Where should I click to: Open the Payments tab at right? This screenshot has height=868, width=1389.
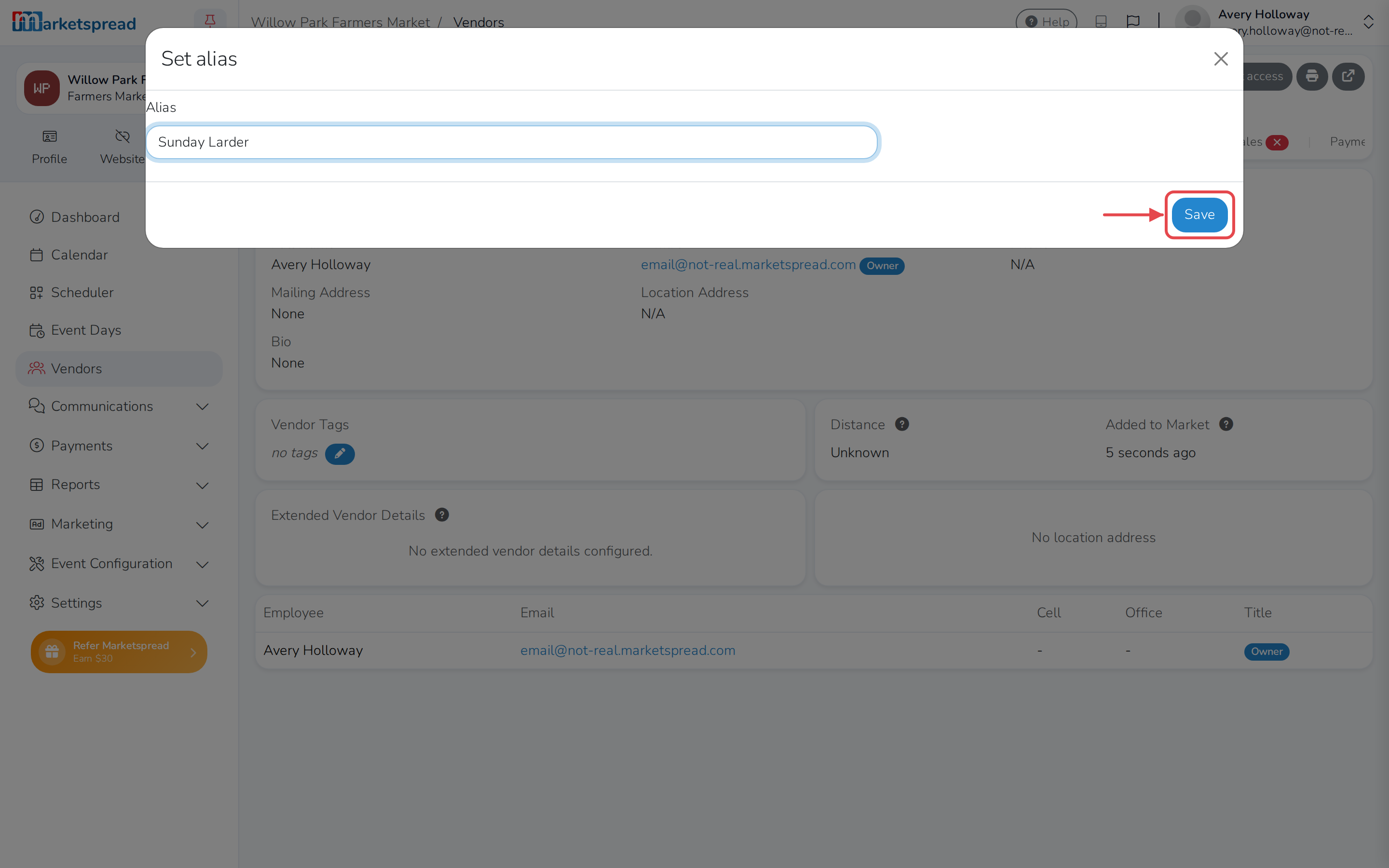point(1347,142)
